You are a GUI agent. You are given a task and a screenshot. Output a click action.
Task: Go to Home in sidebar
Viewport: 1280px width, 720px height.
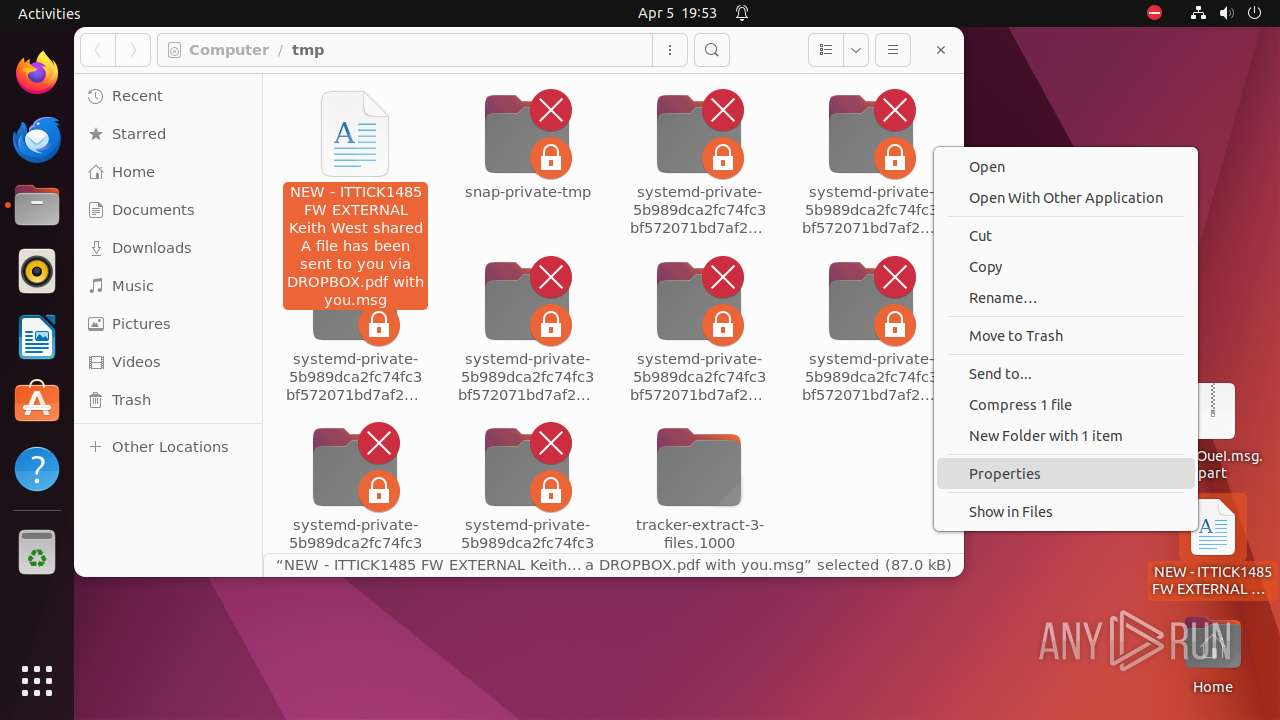[x=168, y=172]
